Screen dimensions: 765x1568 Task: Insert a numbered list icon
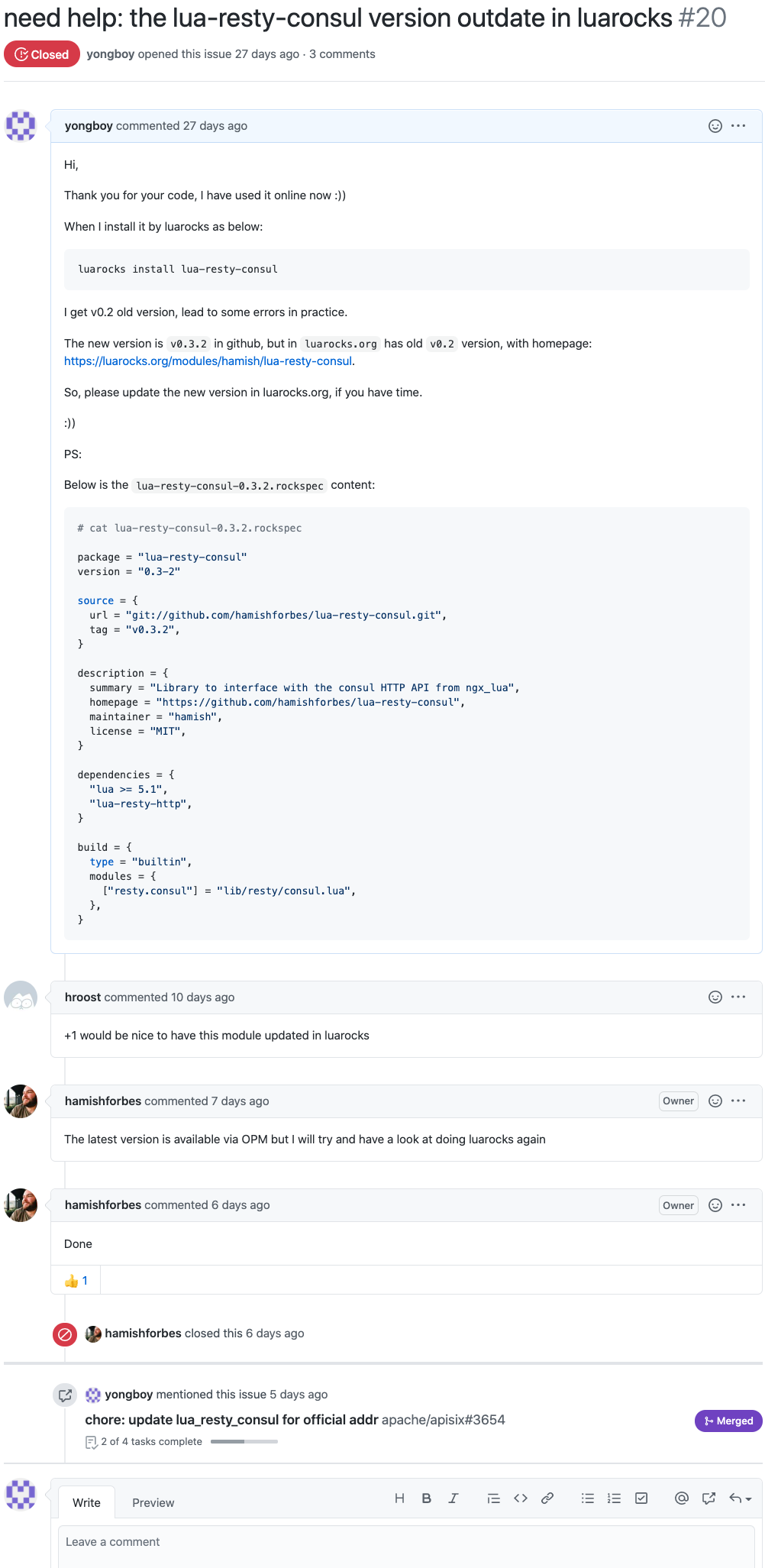tap(614, 1498)
